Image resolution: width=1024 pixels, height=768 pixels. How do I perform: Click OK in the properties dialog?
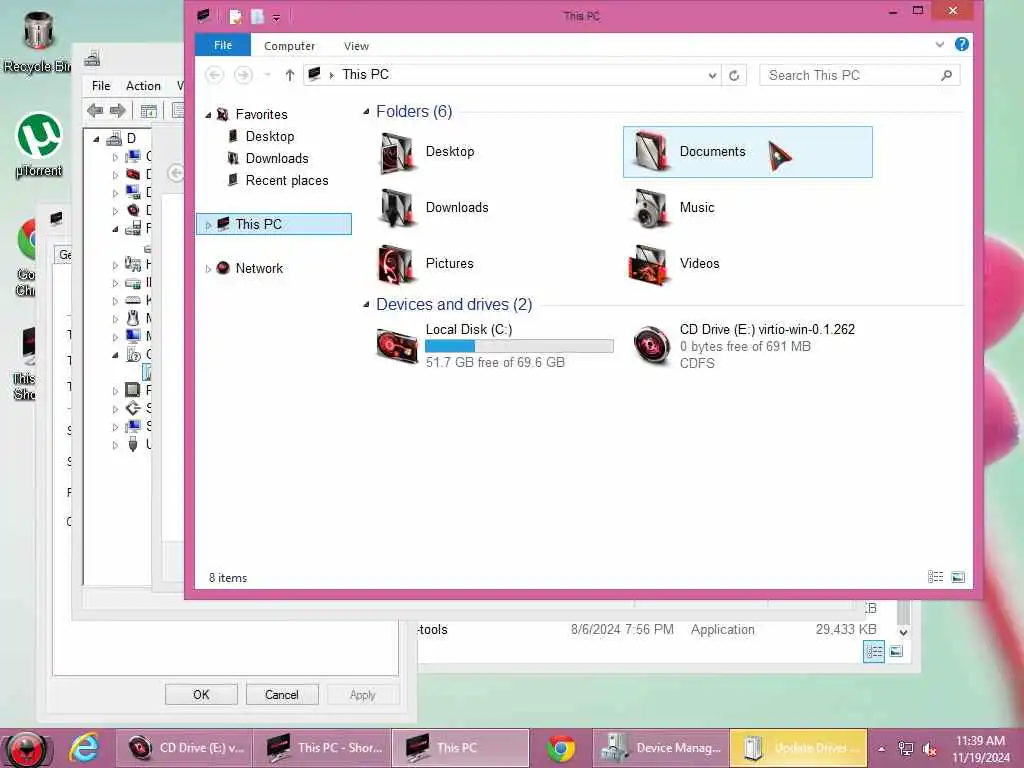point(201,695)
